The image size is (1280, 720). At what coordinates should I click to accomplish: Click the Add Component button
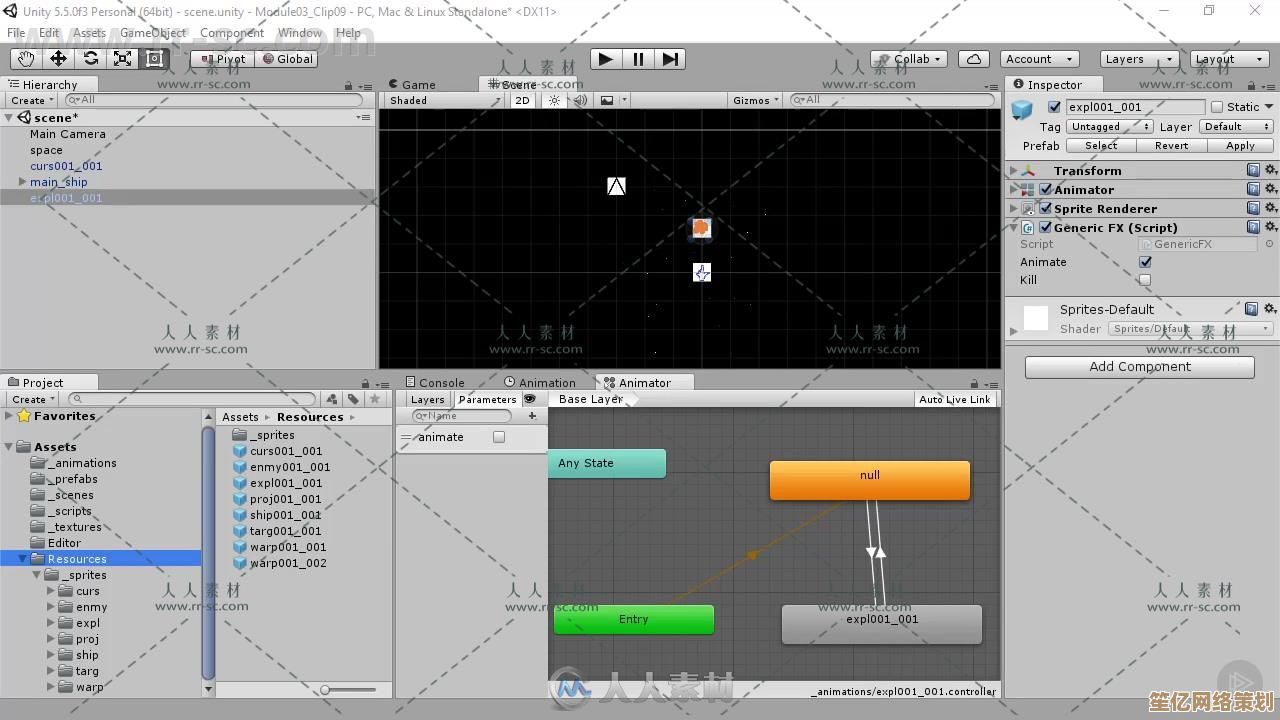pos(1139,367)
